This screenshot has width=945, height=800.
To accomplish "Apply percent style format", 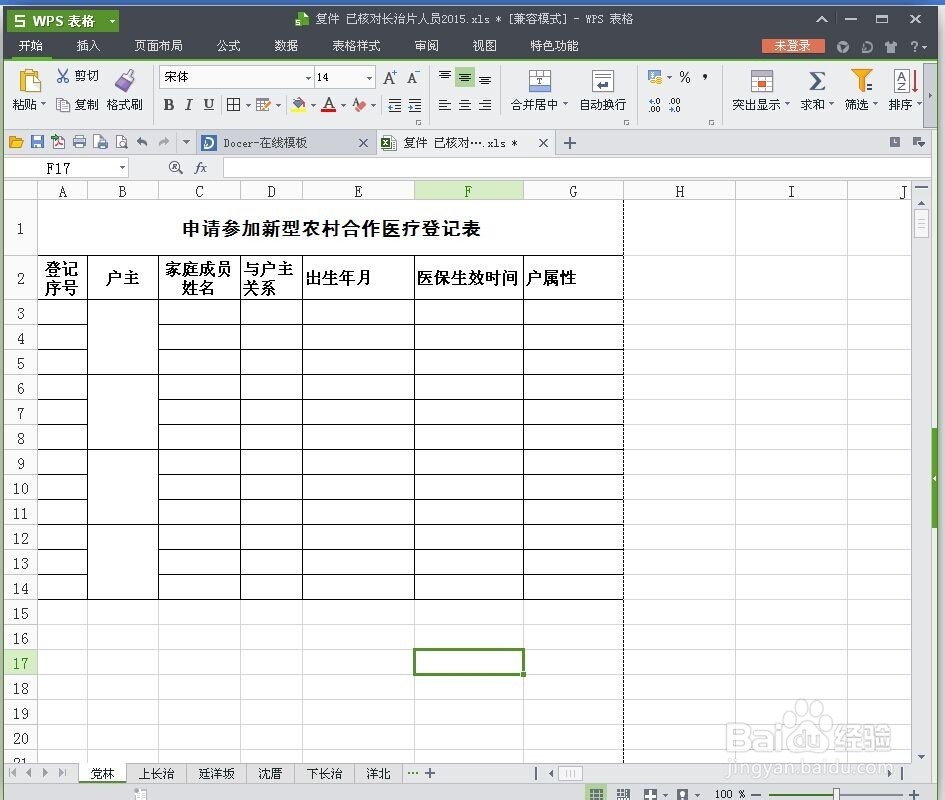I will click(685, 77).
